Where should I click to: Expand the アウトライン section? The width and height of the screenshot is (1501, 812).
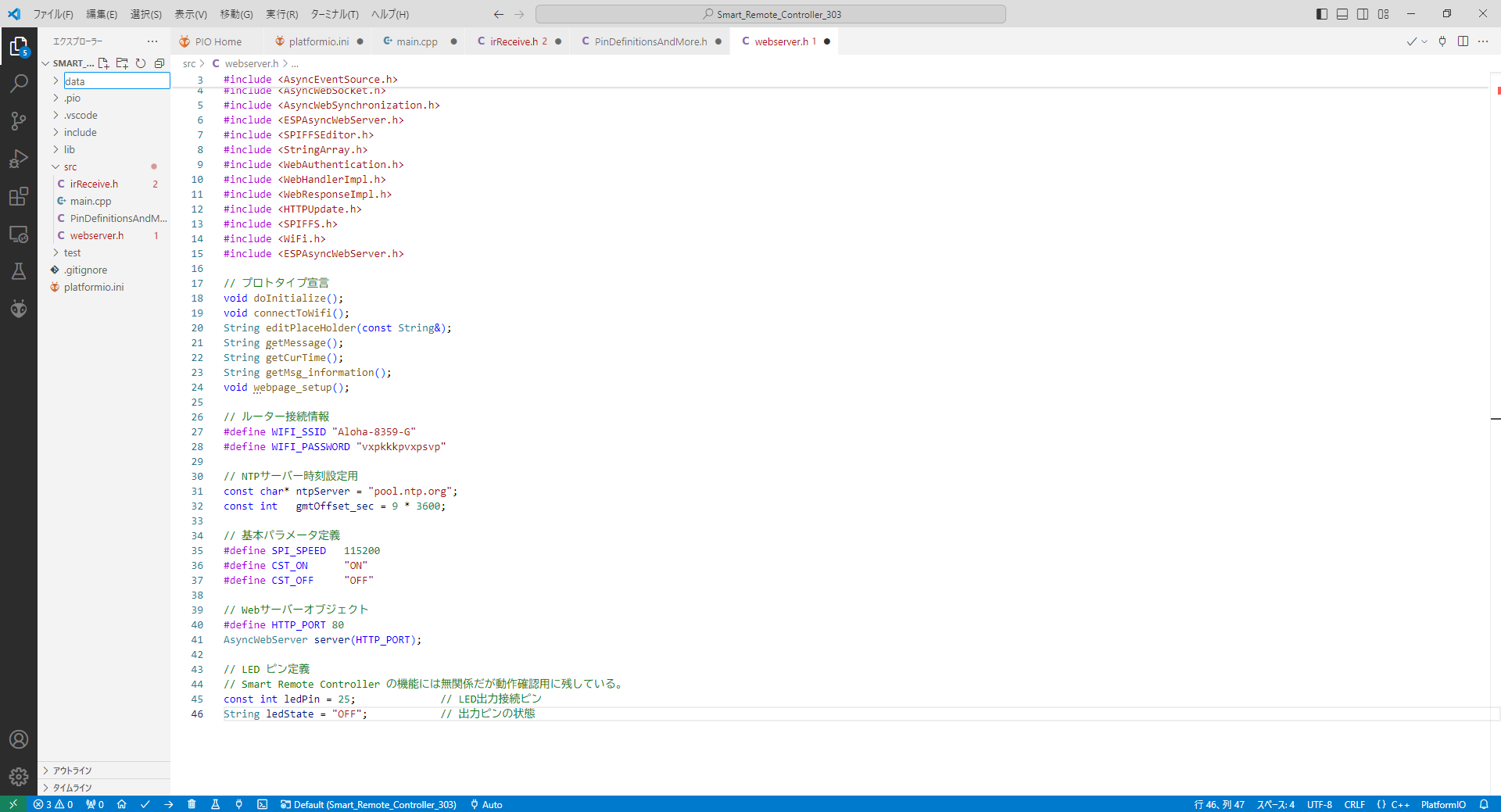[72, 771]
